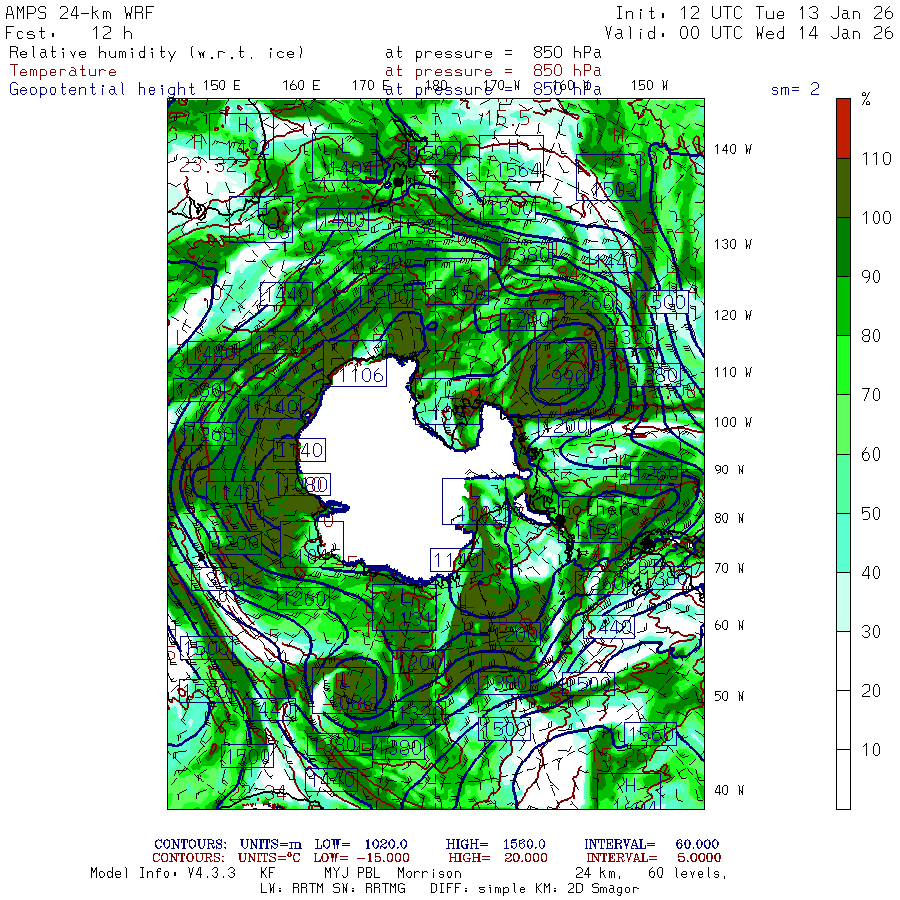Click the cyan-green 40-50% colorbar segment
The height and width of the screenshot is (900, 900).
point(843,542)
